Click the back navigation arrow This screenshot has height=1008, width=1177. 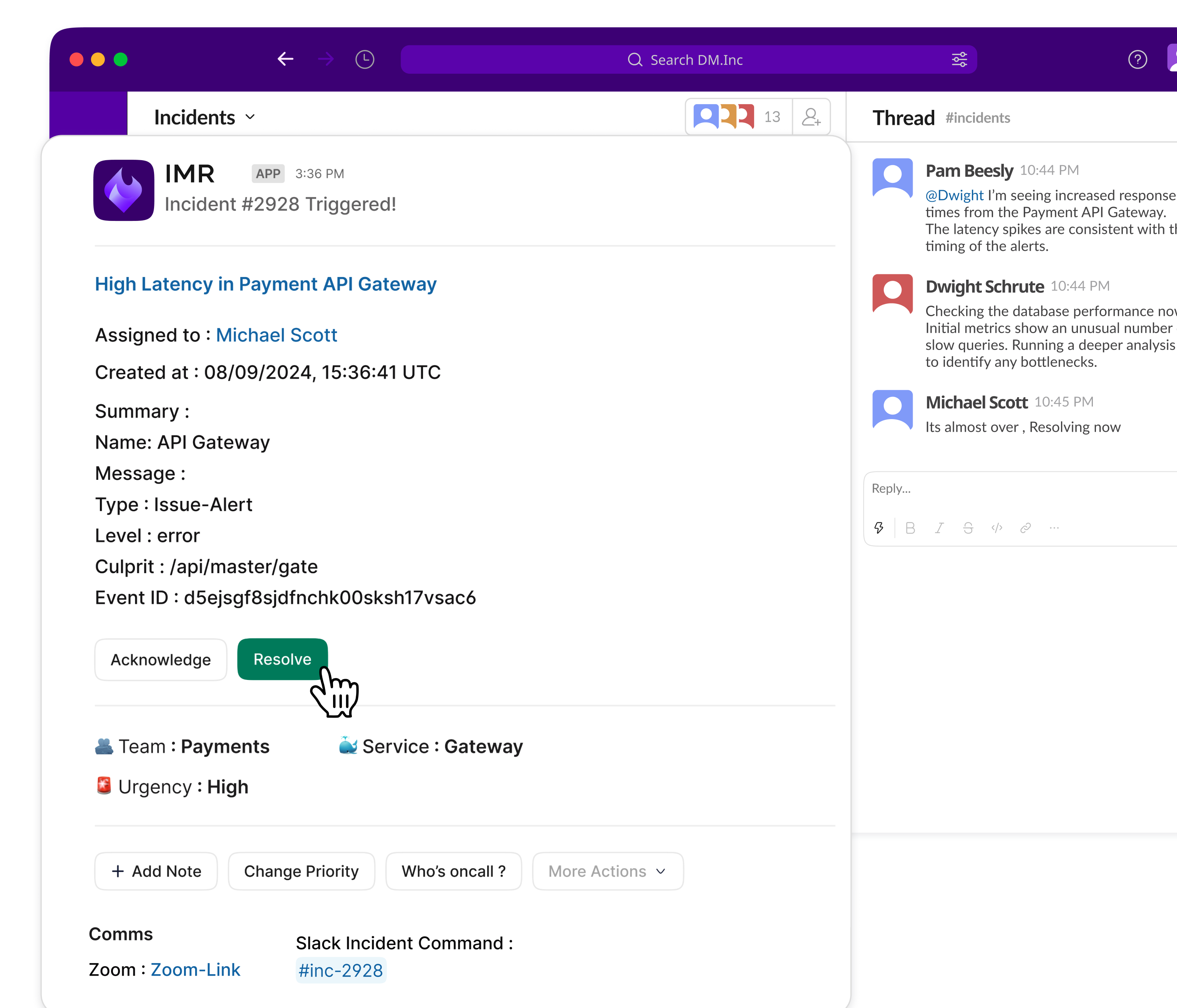pos(285,59)
